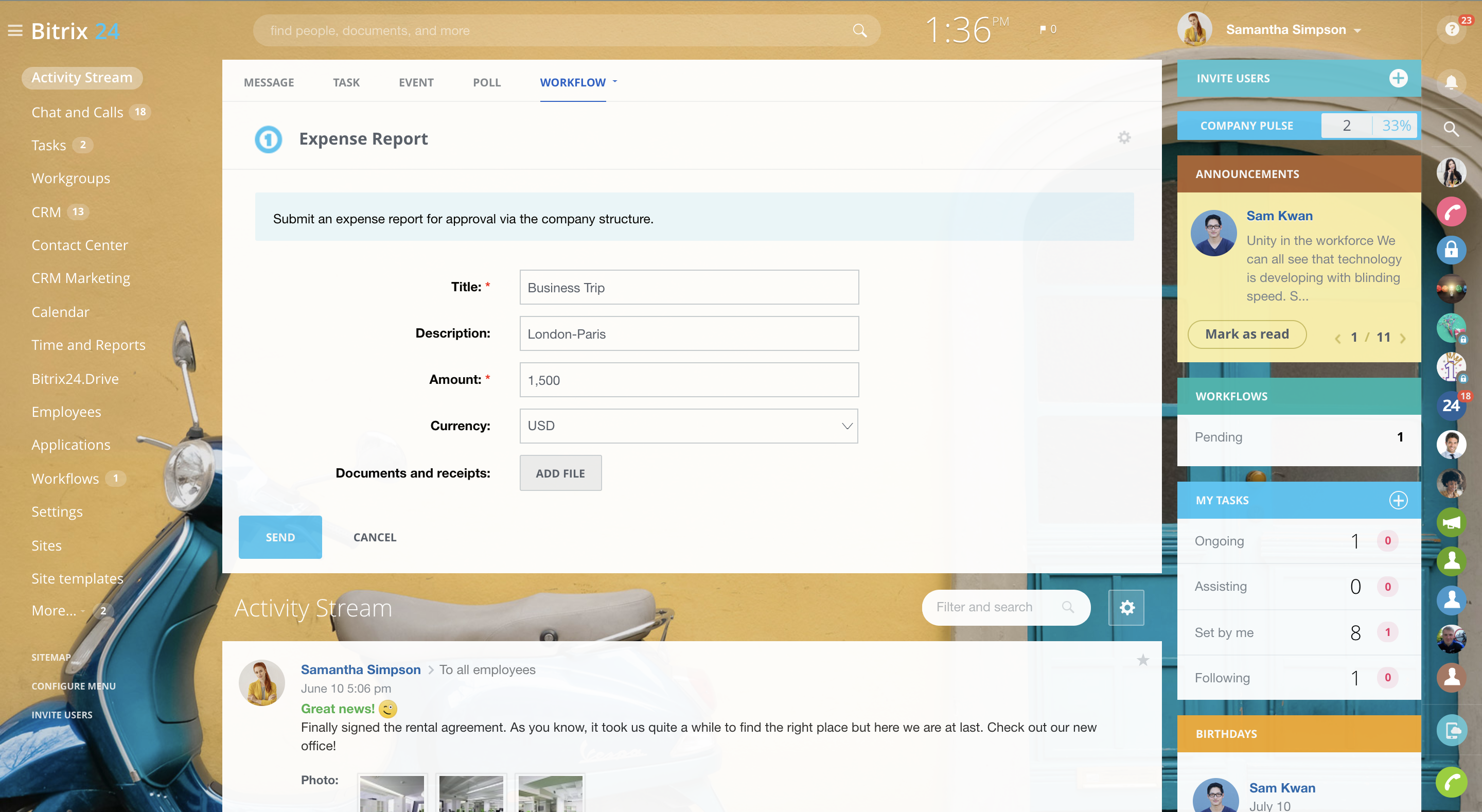Switch to the Poll tab
Viewport: 1482px width, 812px height.
[486, 82]
